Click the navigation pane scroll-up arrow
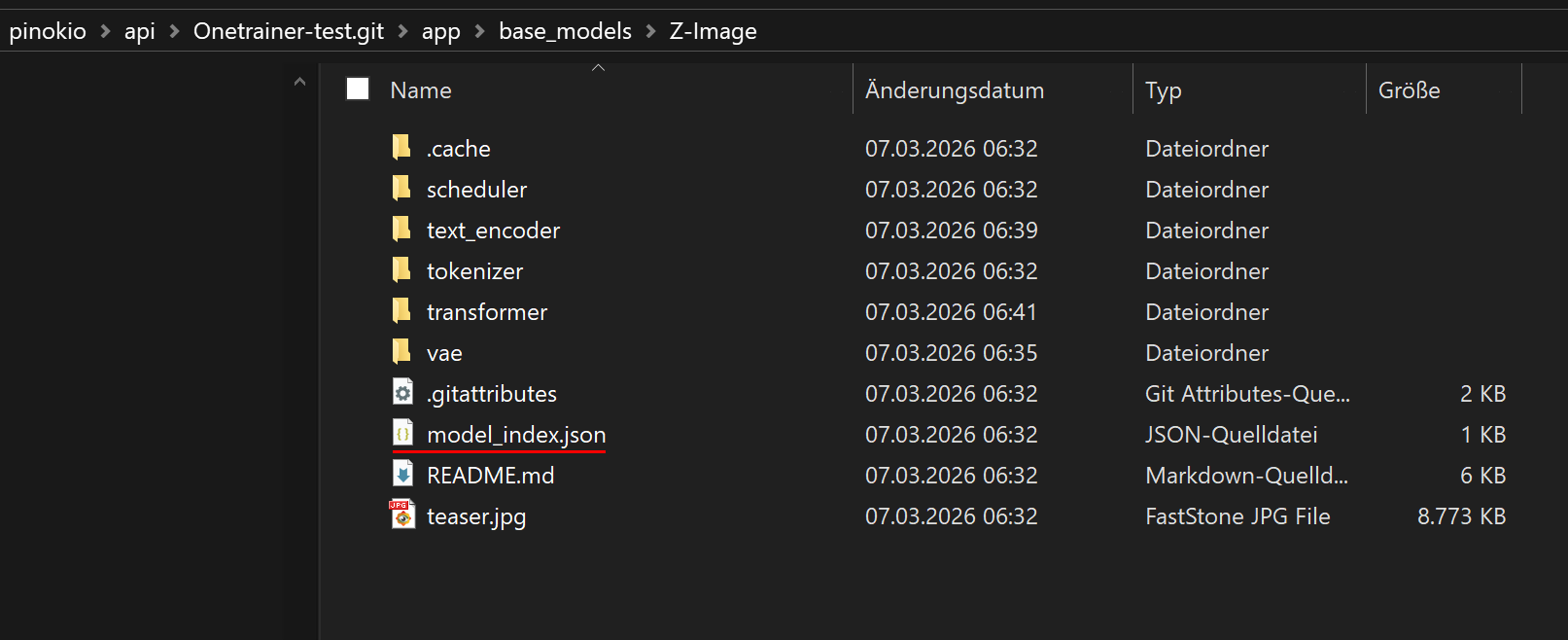This screenshot has width=1568, height=640. [x=299, y=83]
